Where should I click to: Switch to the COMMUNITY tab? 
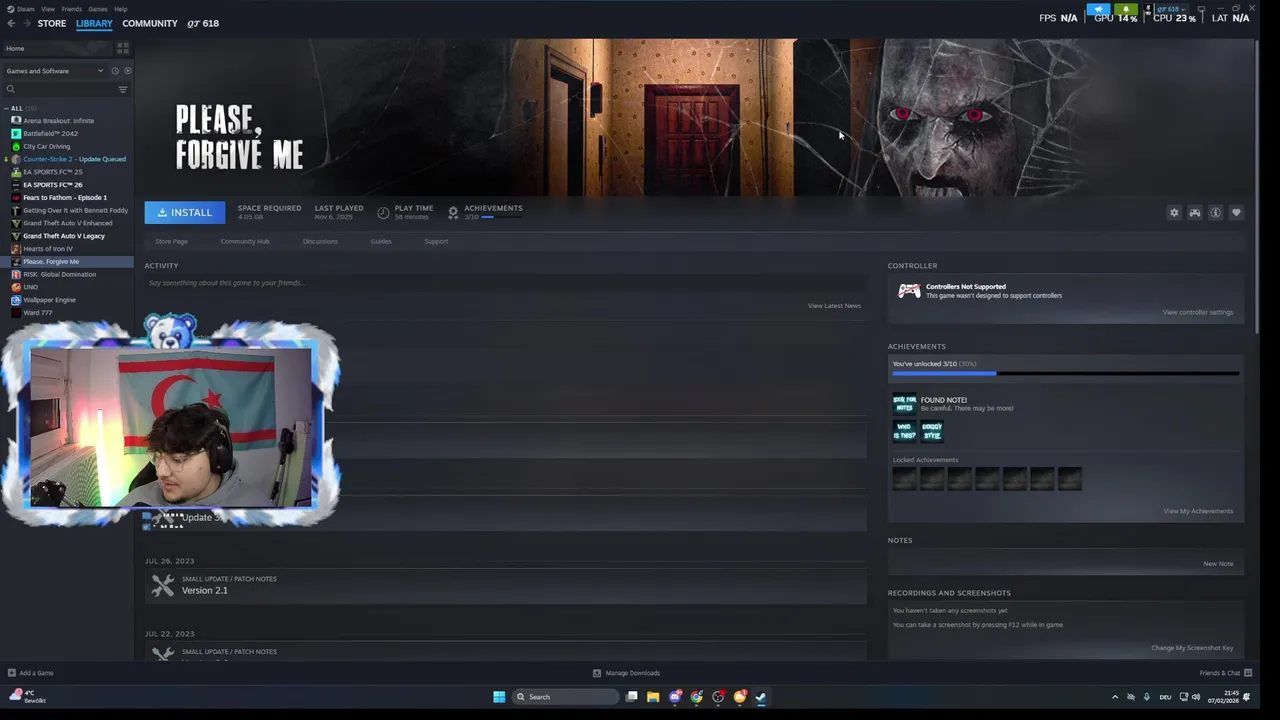150,23
